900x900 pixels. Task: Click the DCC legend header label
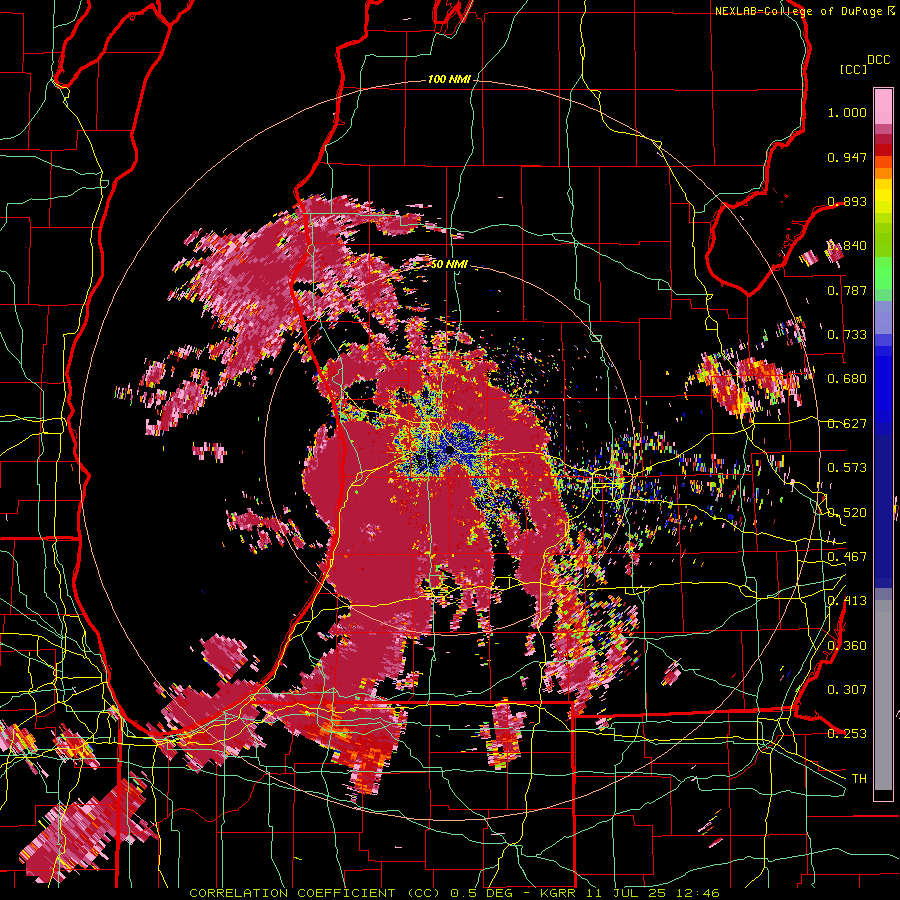(x=878, y=59)
